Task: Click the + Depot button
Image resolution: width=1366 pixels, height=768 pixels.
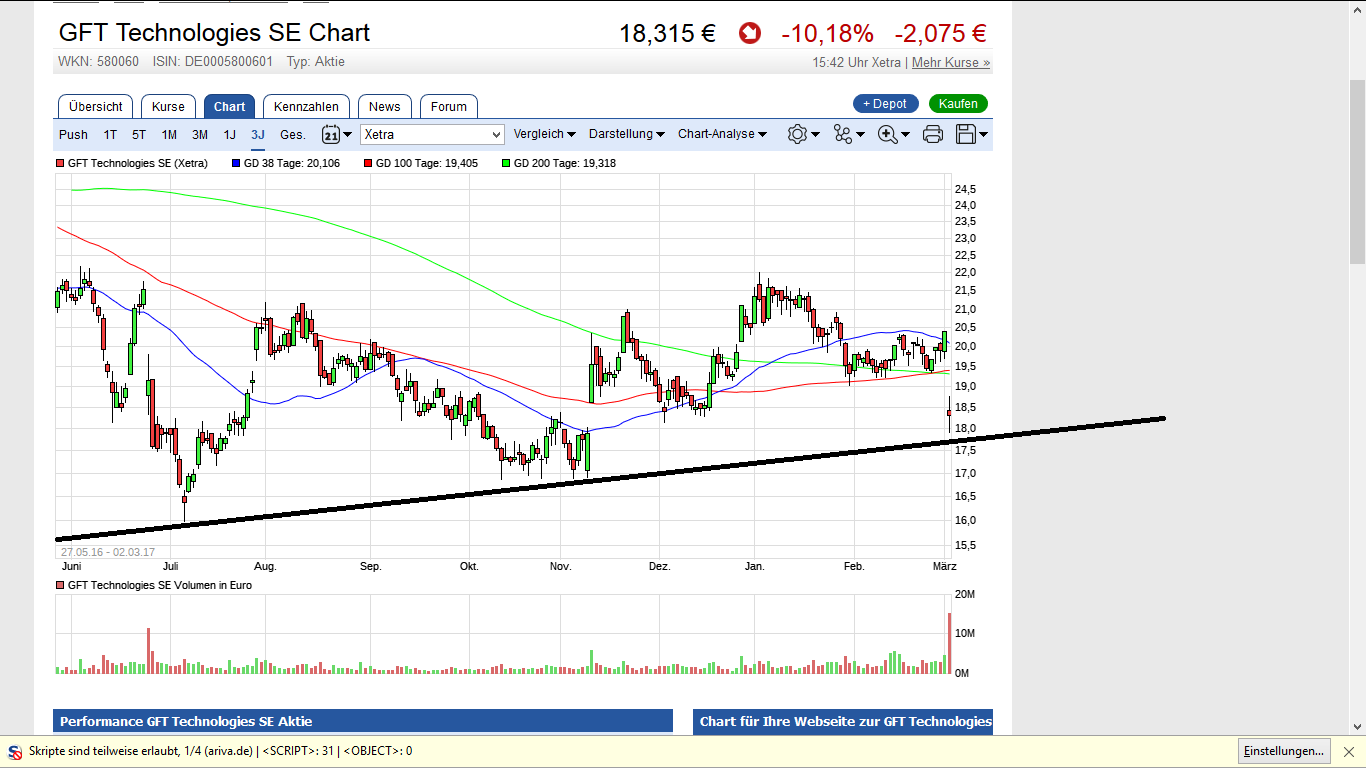Action: point(885,104)
